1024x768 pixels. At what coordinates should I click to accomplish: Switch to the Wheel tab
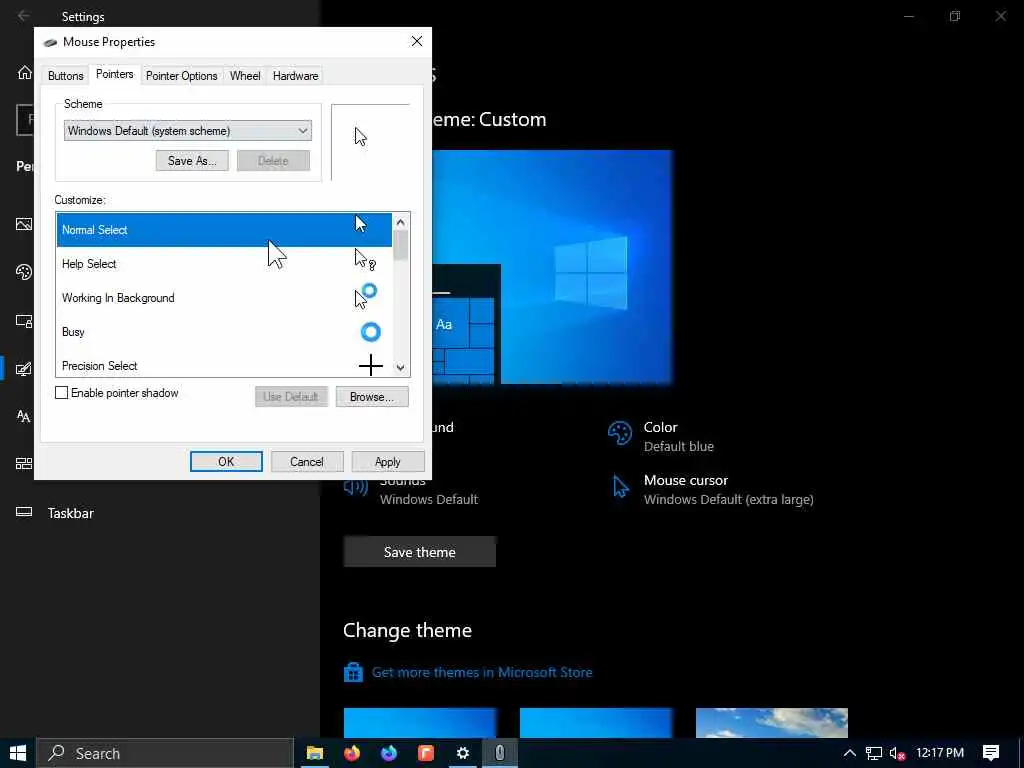pyautogui.click(x=245, y=76)
